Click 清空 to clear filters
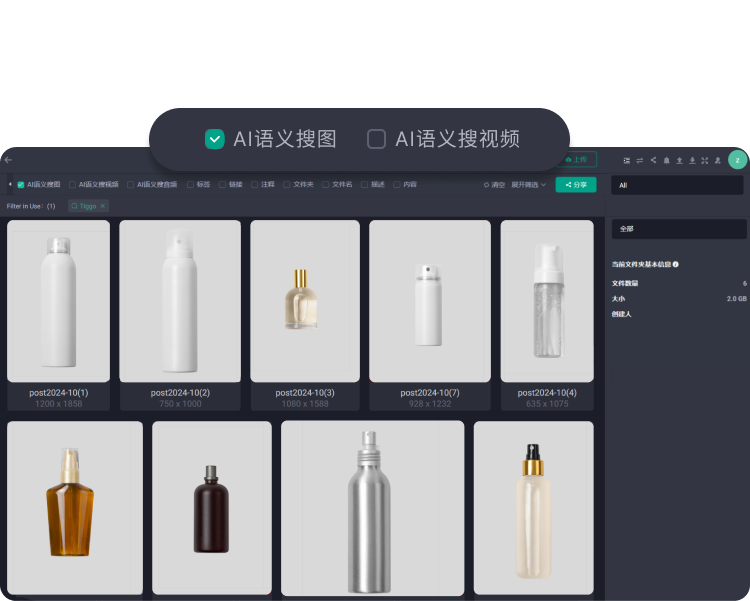 tap(495, 185)
